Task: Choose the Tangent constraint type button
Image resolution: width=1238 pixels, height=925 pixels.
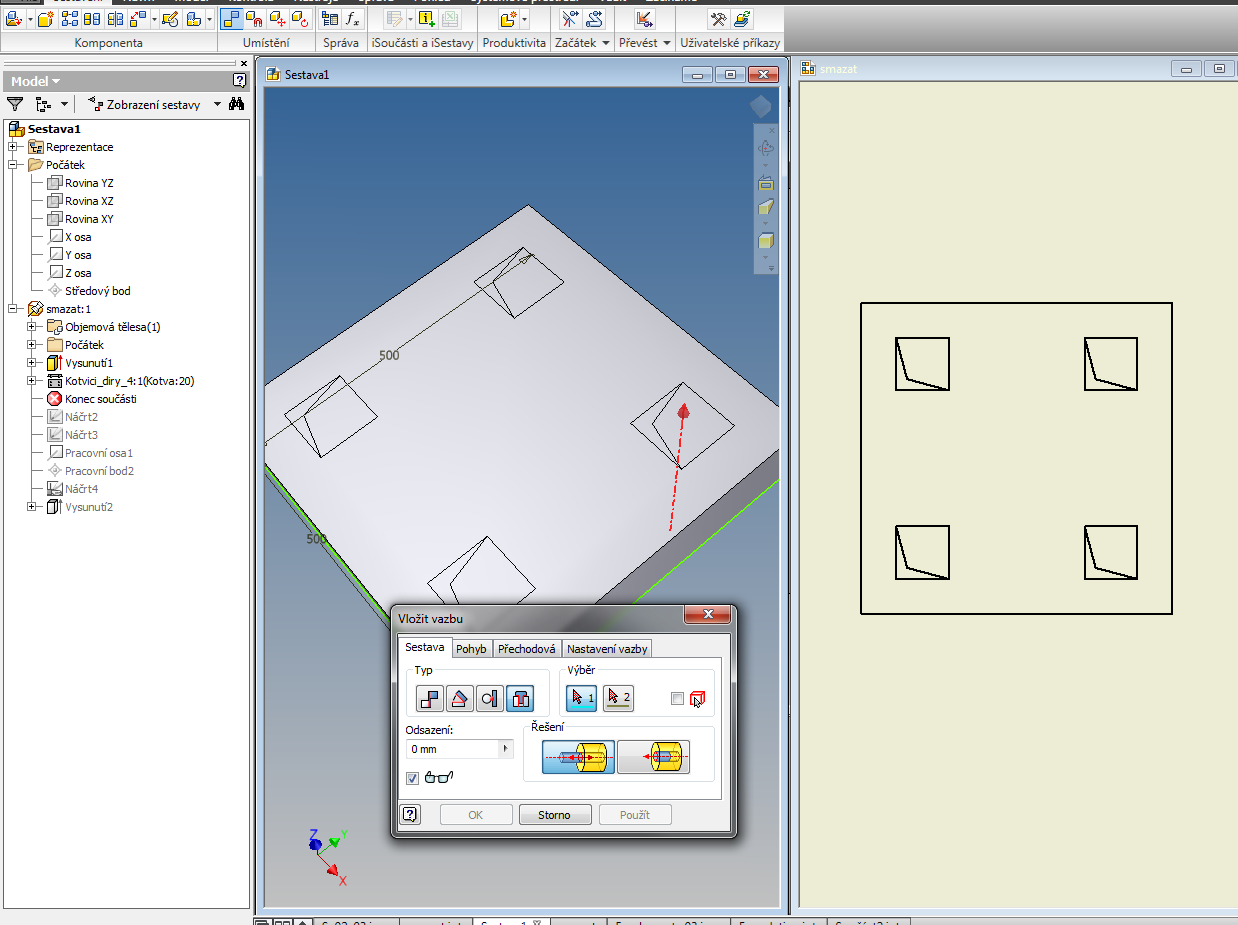Action: click(490, 699)
